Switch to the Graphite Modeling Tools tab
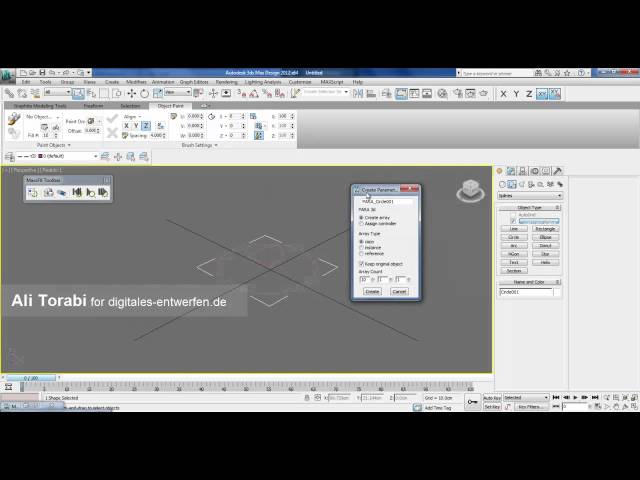The height and width of the screenshot is (480, 640). click(x=40, y=106)
